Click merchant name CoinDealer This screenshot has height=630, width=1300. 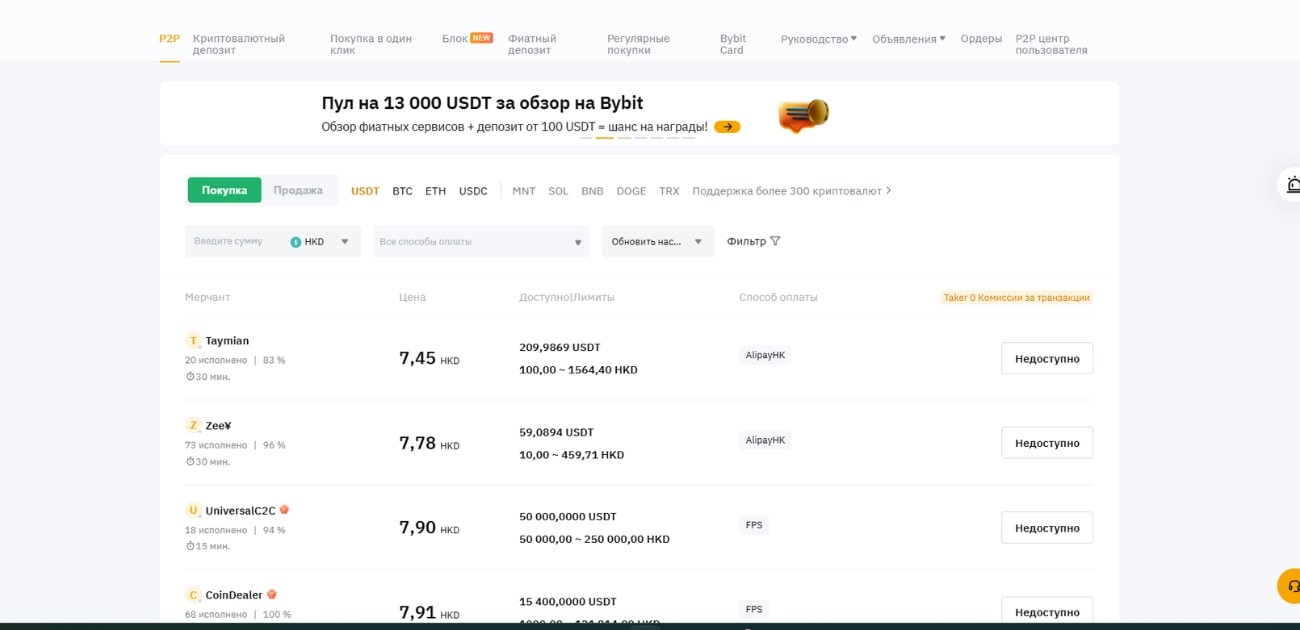[x=234, y=595]
